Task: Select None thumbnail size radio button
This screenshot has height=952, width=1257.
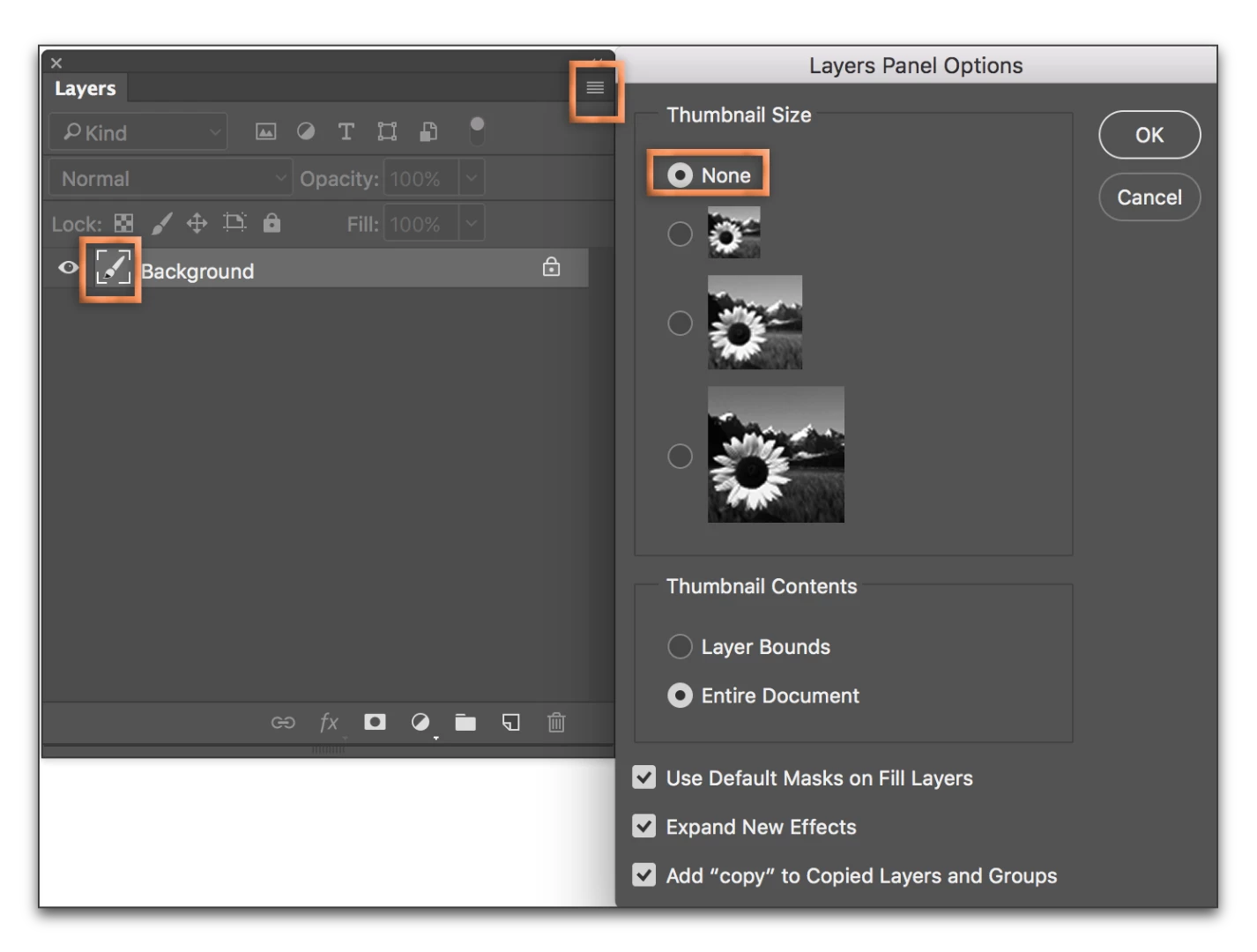Action: [680, 175]
